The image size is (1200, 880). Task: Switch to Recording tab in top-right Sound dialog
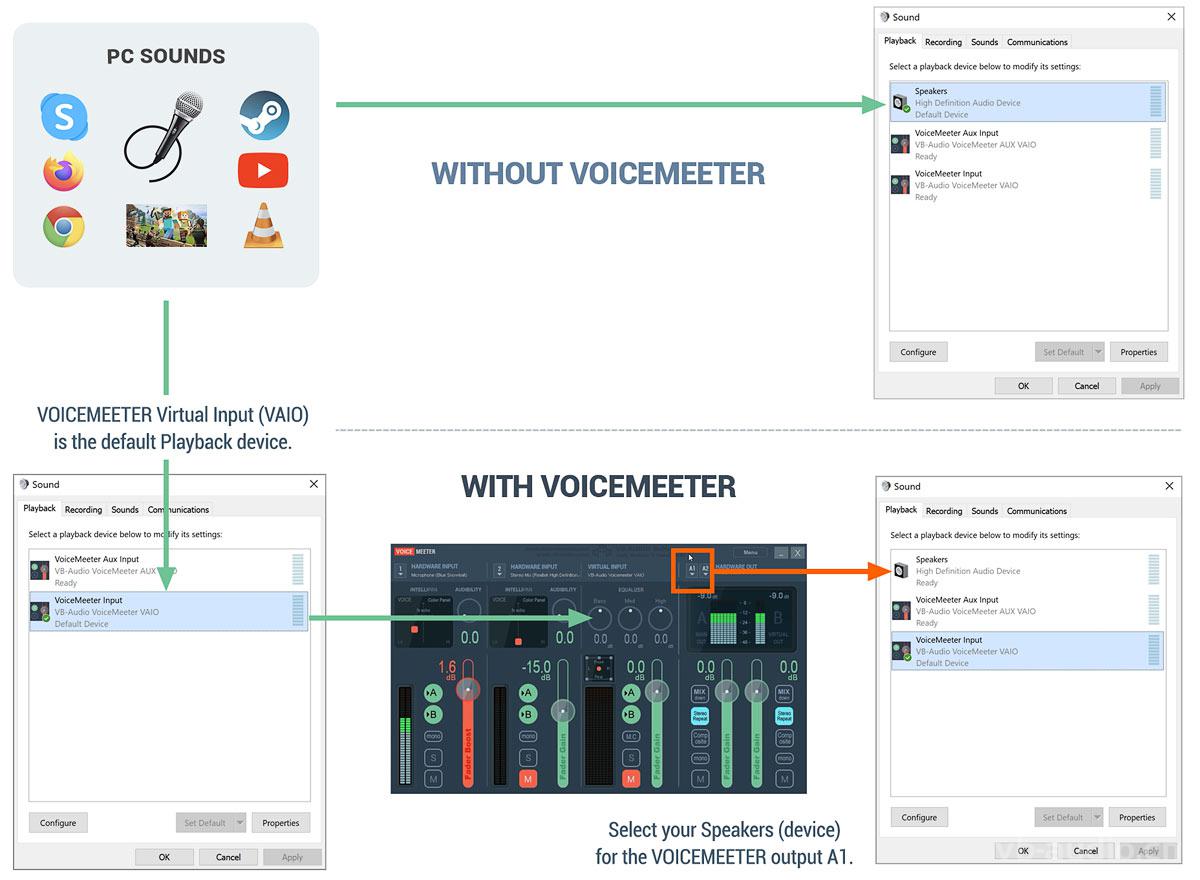pos(943,42)
